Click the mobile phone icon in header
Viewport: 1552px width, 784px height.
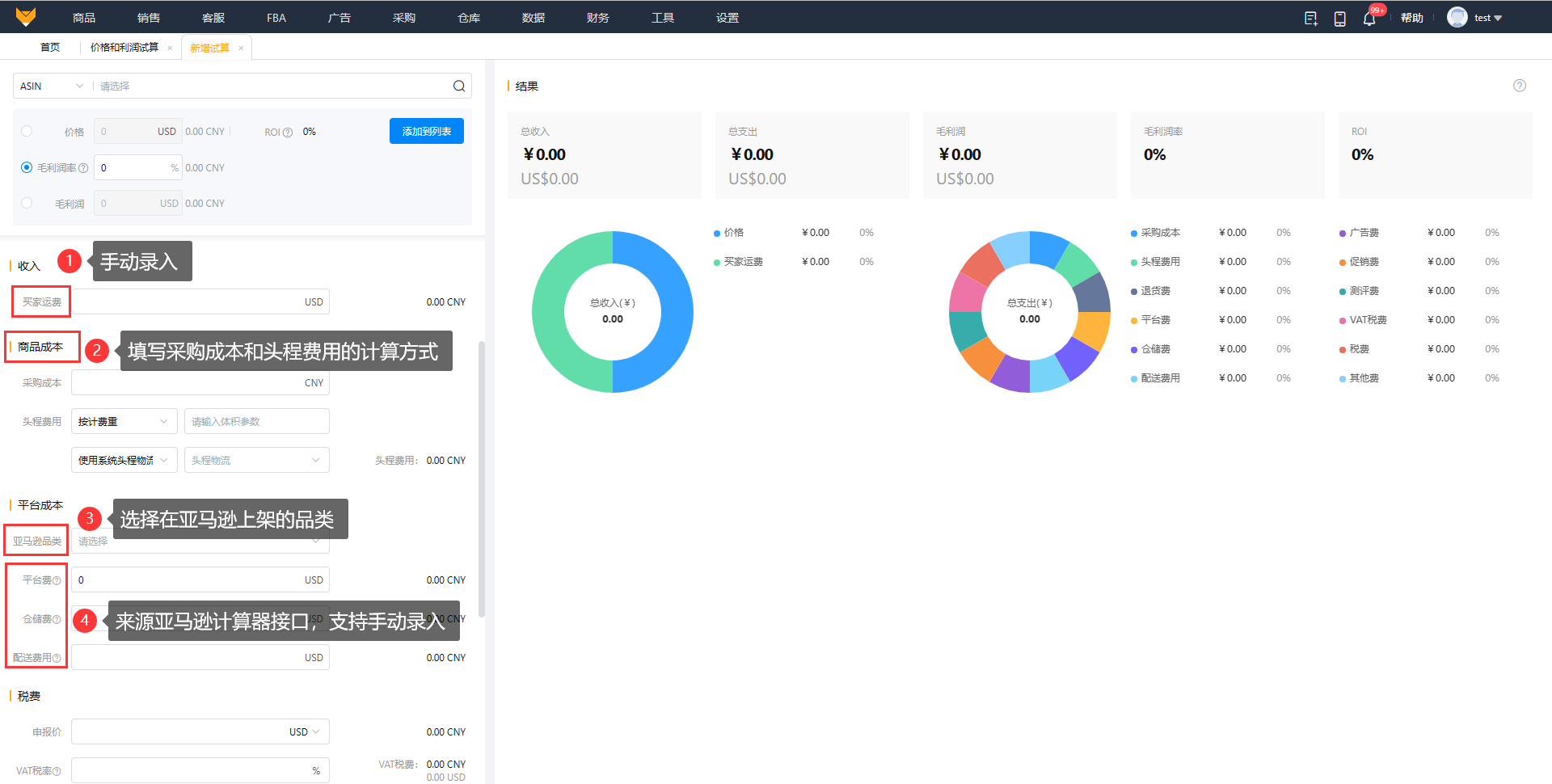coord(1339,19)
